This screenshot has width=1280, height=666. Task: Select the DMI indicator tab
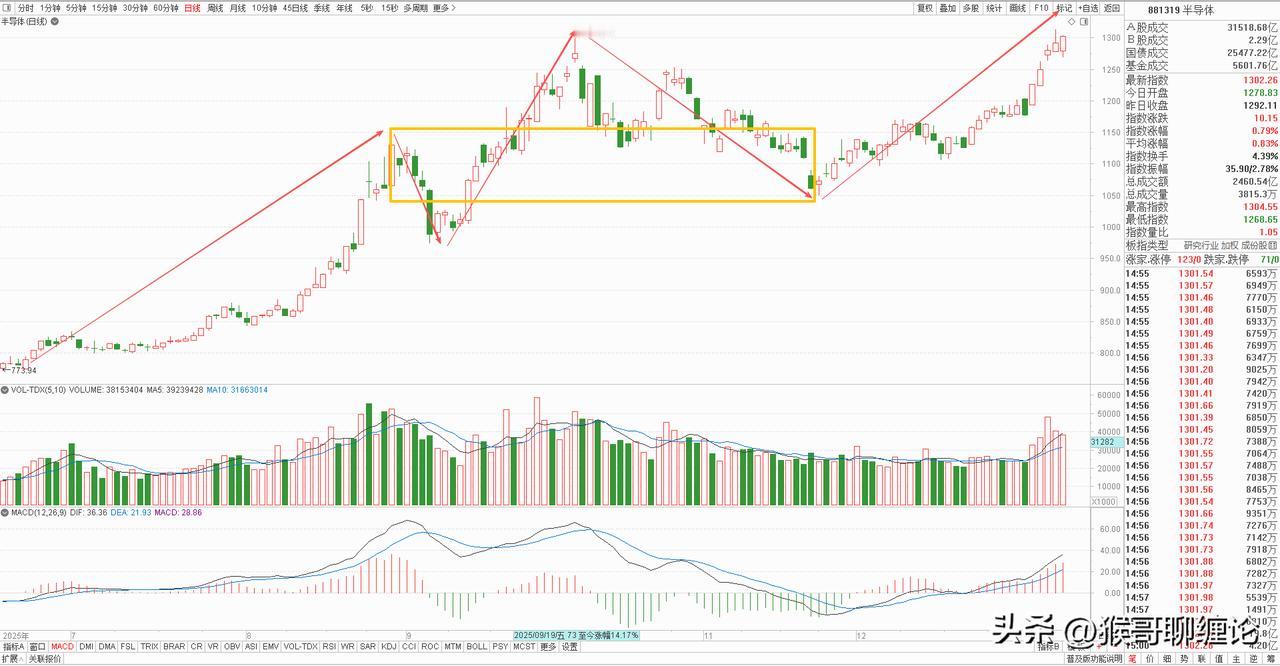[x=86, y=646]
